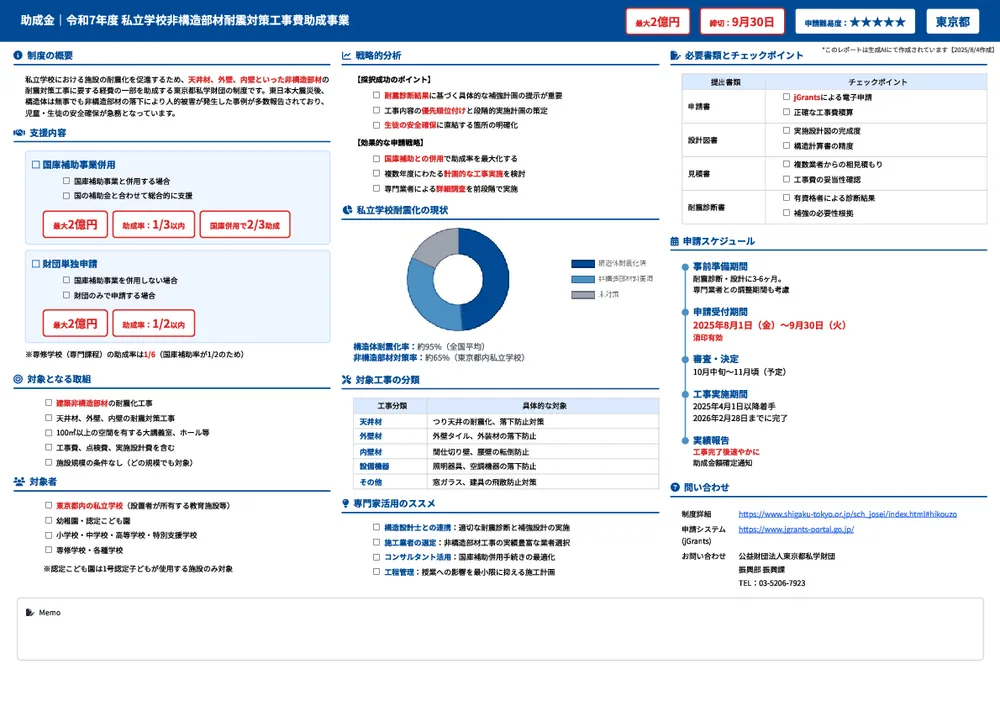Click the calendar icon beside 申請スケジュール
1000x706 pixels.
click(x=675, y=241)
